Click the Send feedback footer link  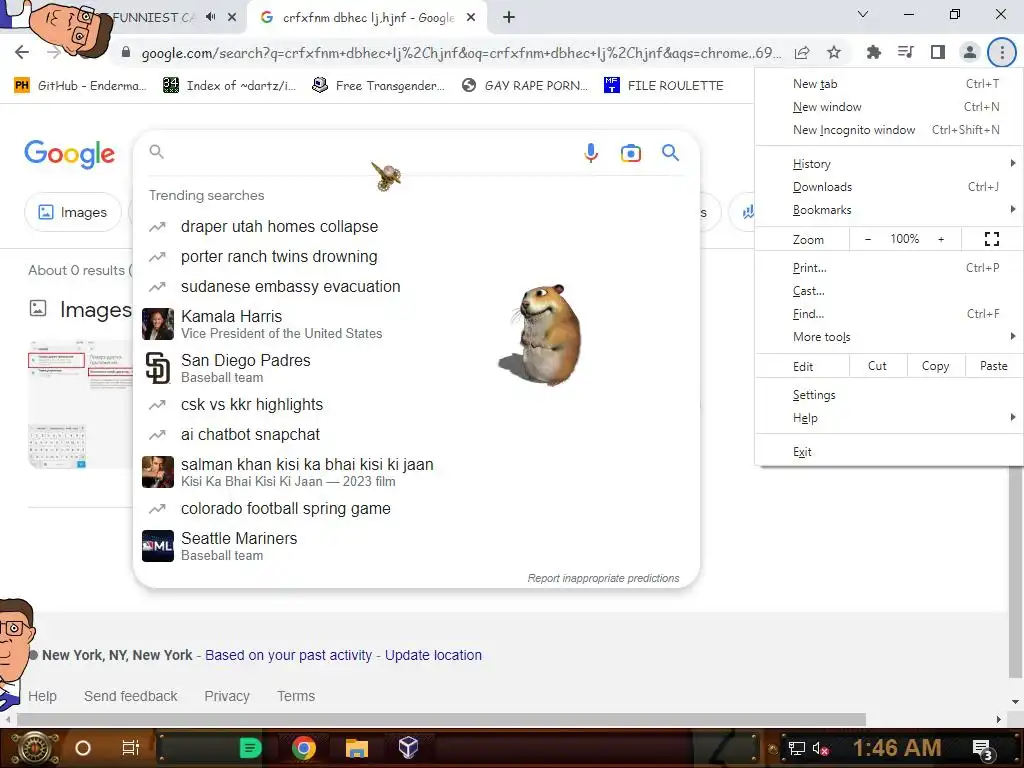(x=131, y=696)
